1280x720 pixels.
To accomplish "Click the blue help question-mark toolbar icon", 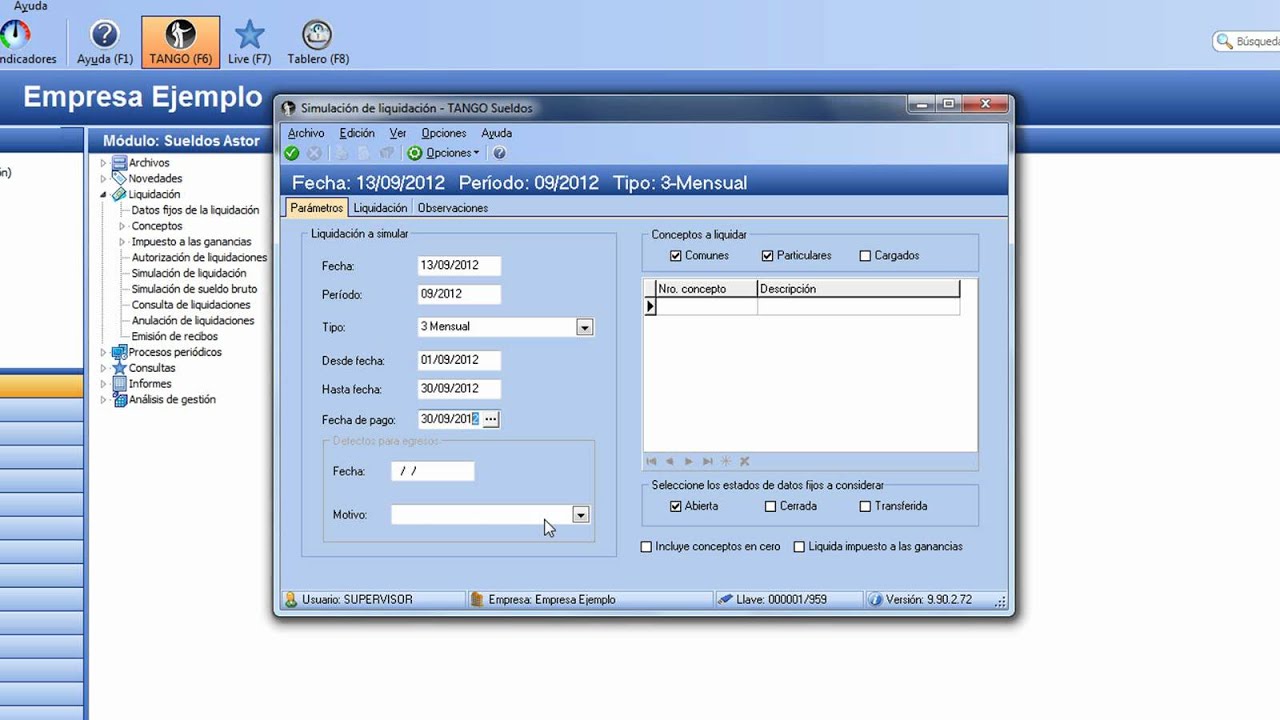I will point(499,153).
